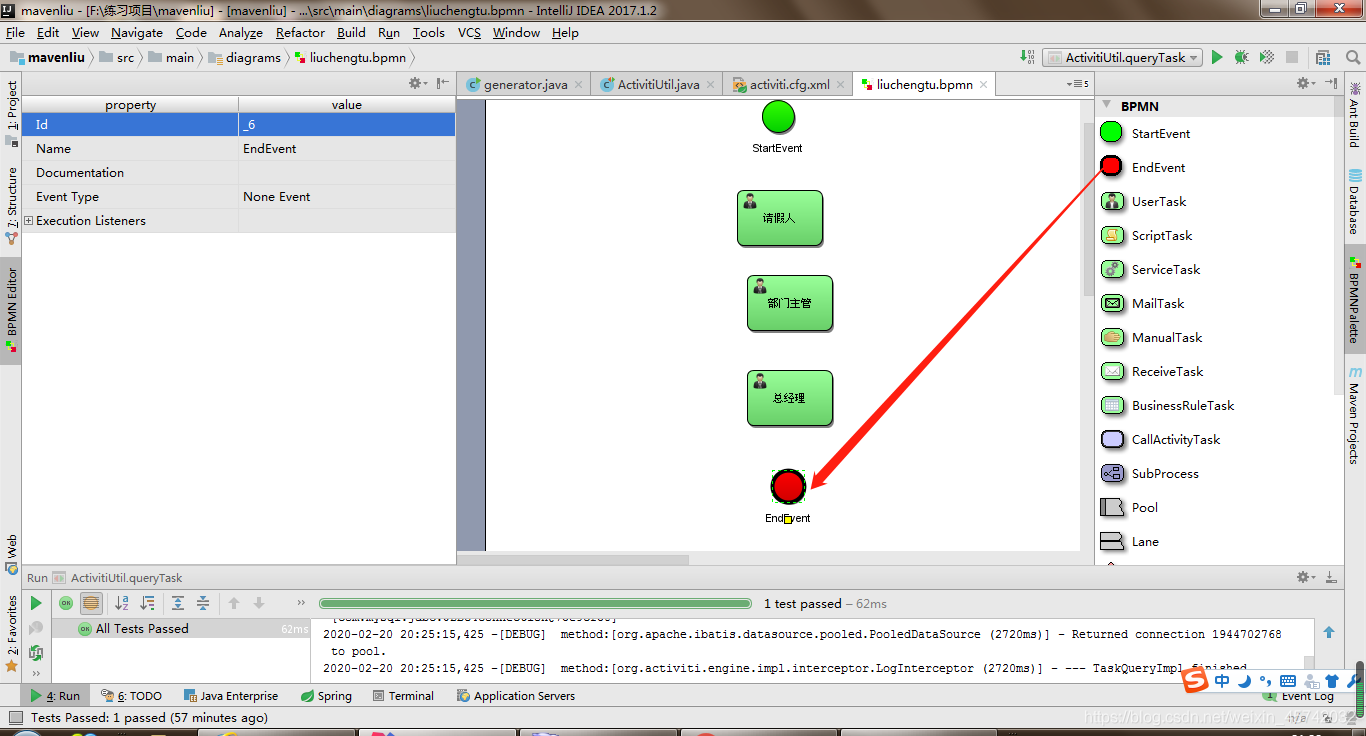Switch to the activiti.cfg.xml tab
Viewport: 1366px width, 736px height.
click(x=789, y=85)
